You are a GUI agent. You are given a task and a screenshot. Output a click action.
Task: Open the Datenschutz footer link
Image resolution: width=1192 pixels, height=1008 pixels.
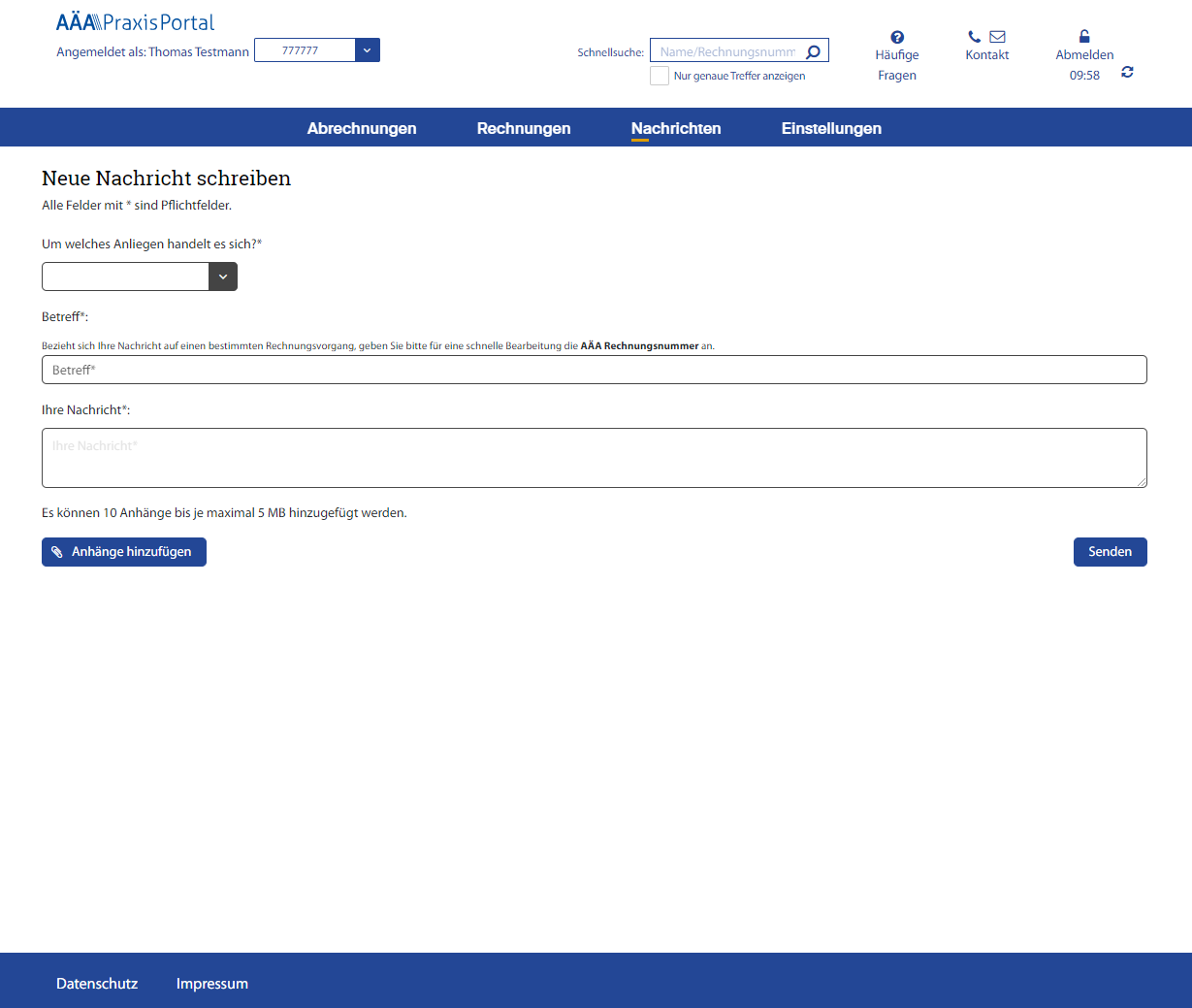[x=97, y=984]
